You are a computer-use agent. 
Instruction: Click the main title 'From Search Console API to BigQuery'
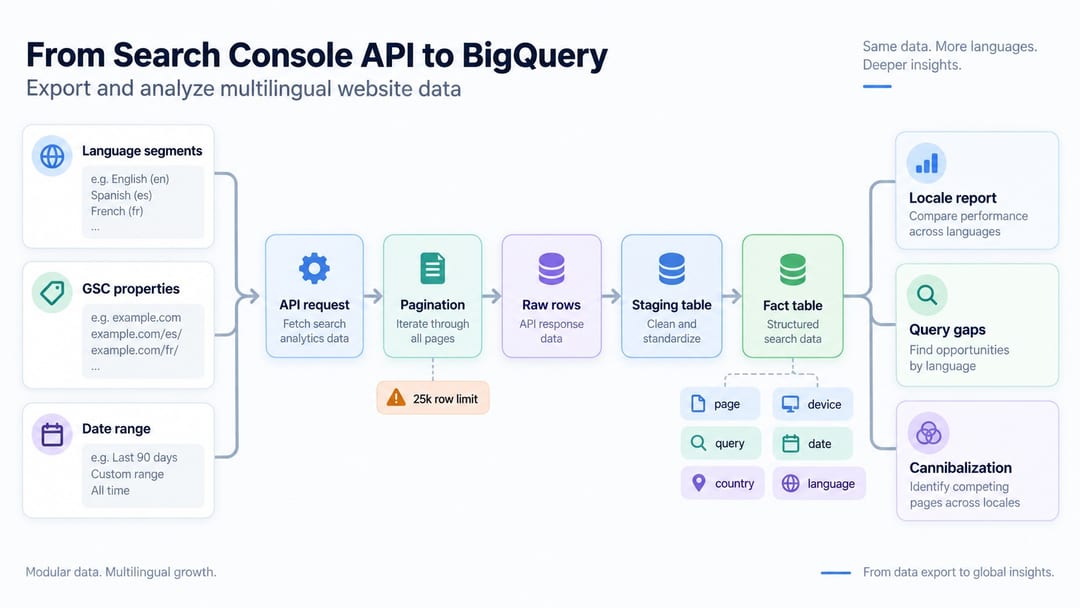coord(317,55)
